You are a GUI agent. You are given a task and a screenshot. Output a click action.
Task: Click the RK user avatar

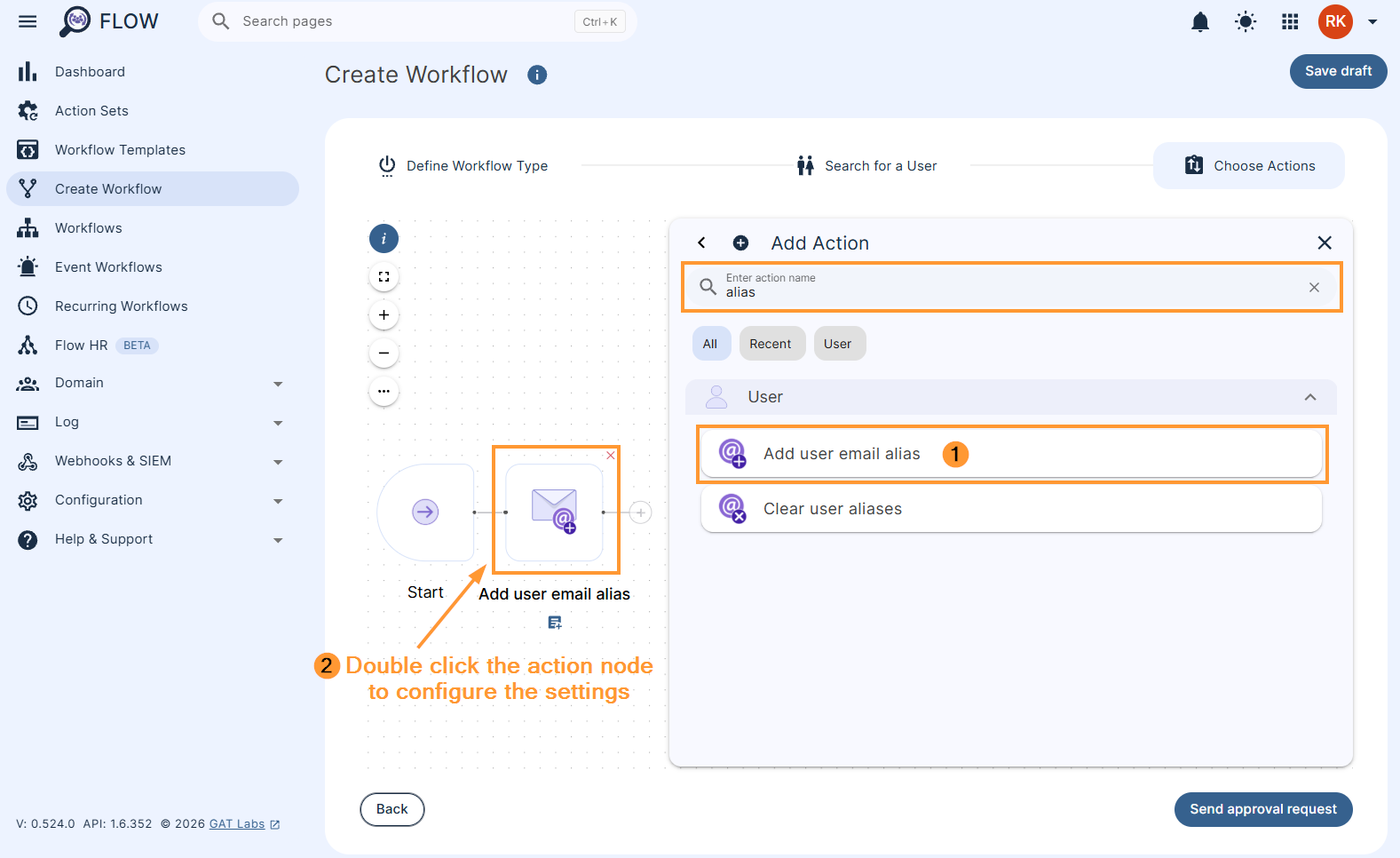pos(1335,21)
